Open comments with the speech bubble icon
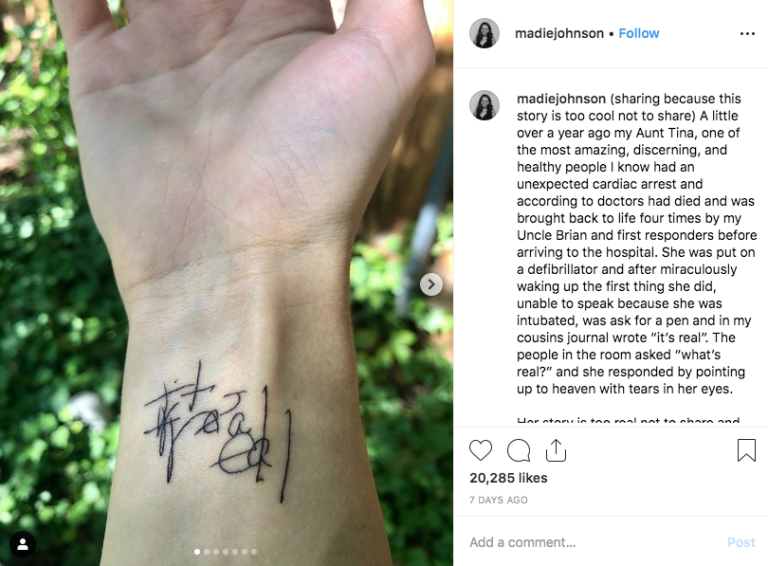Image resolution: width=768 pixels, height=566 pixels. pos(518,450)
